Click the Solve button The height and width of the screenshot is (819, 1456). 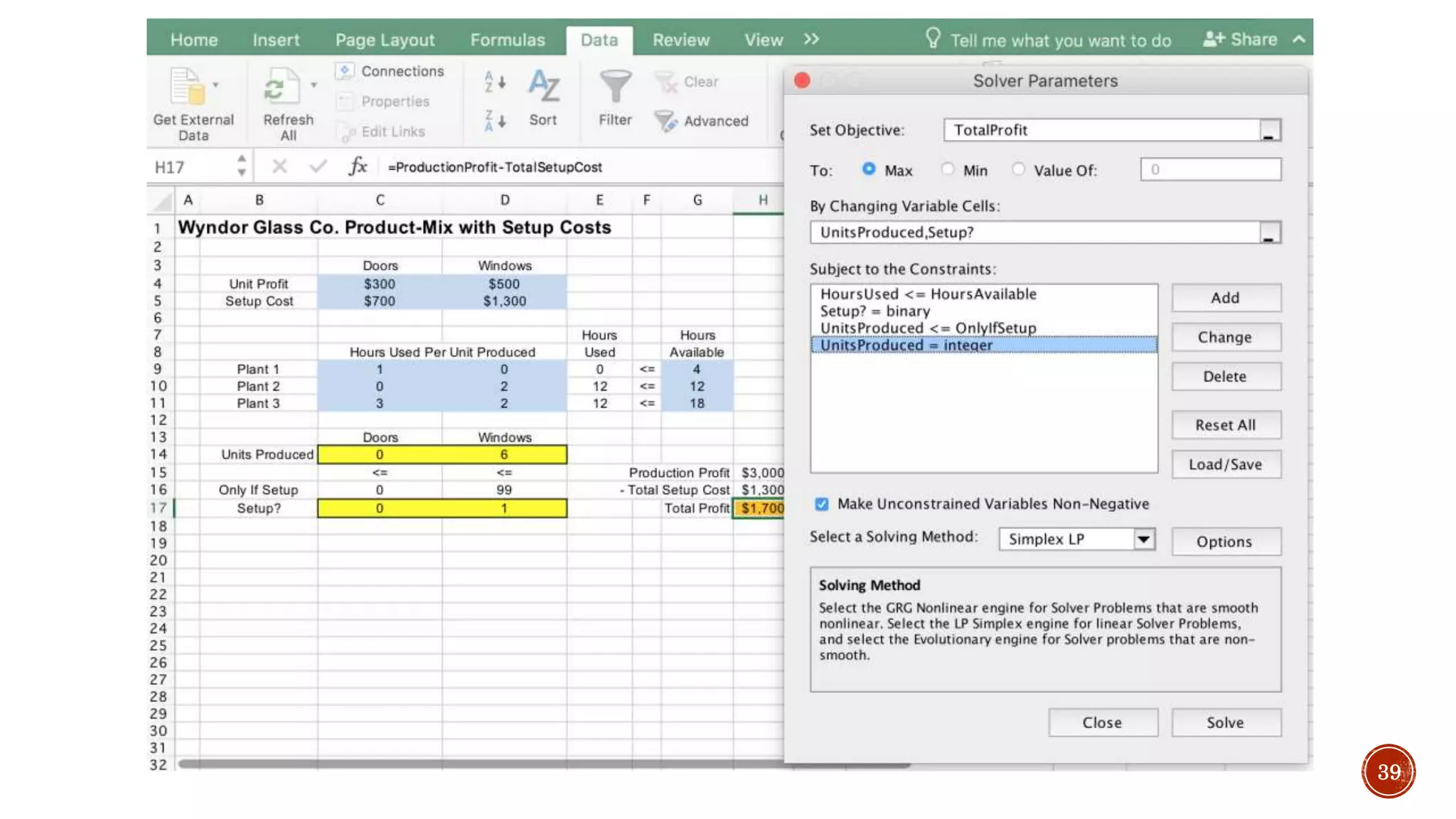point(1226,722)
